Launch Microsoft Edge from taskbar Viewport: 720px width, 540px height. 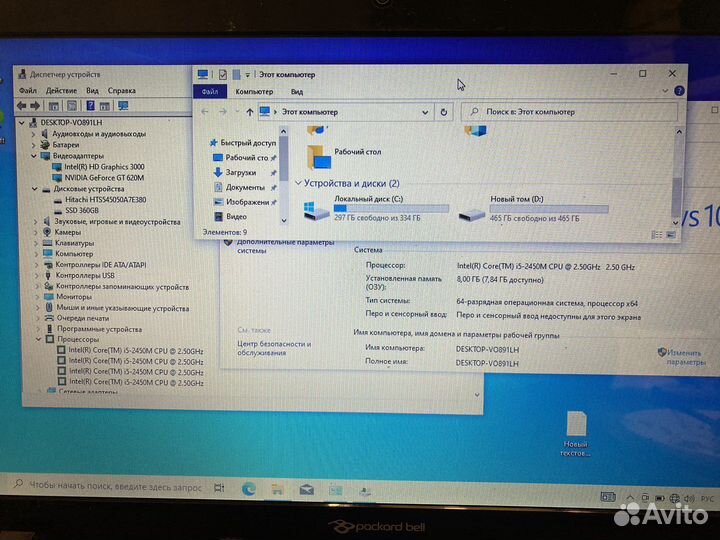pyautogui.click(x=249, y=489)
